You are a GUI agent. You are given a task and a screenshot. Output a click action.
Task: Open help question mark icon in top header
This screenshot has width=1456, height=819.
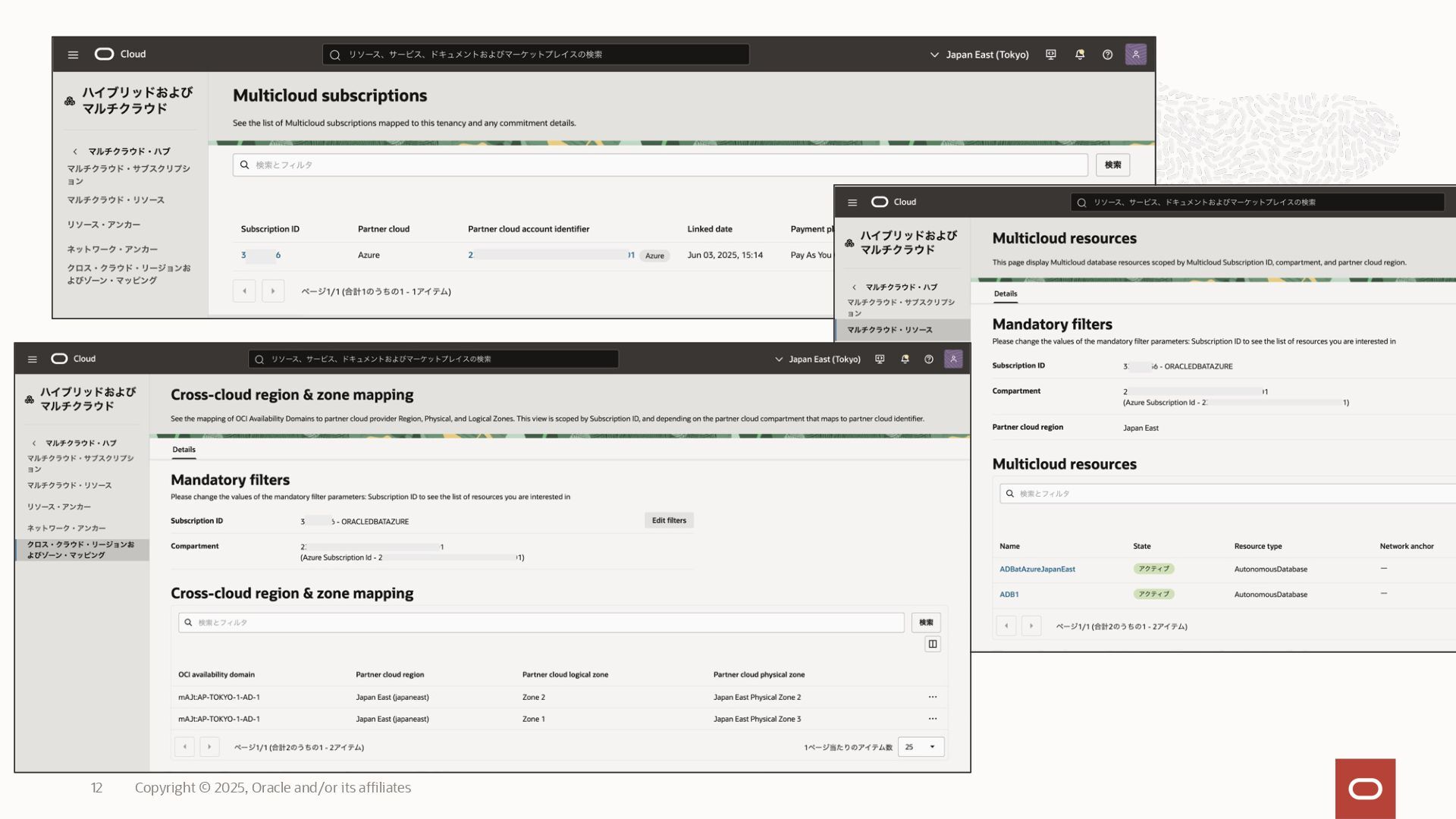tap(1107, 55)
